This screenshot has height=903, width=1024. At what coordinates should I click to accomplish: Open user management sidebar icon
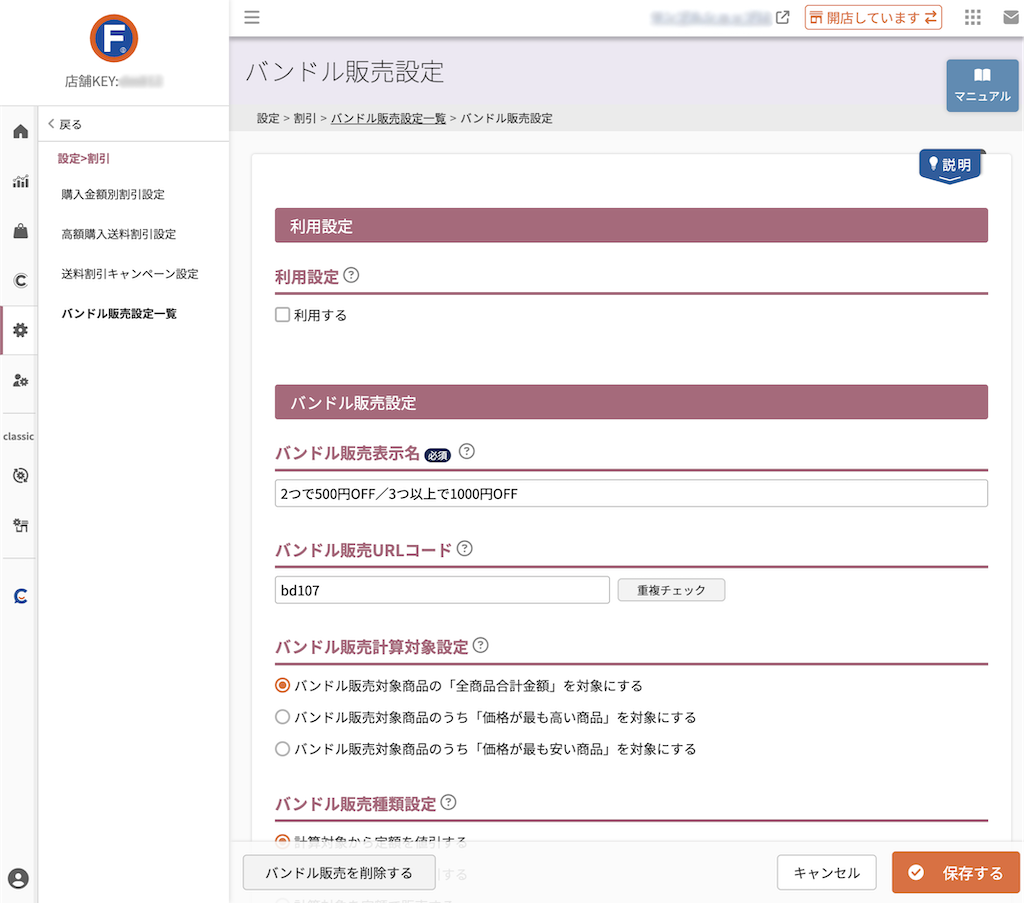(20, 380)
